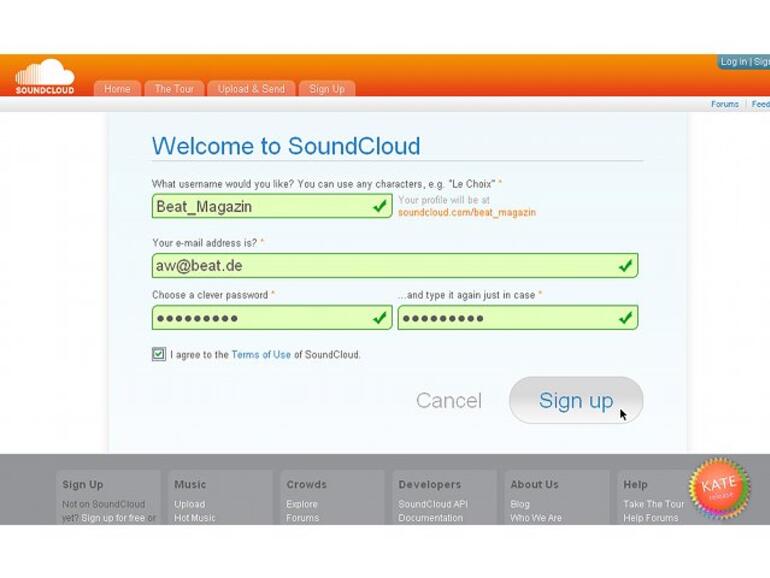This screenshot has width=770, height=578.
Task: Click the Log in link
Action: [x=733, y=62]
